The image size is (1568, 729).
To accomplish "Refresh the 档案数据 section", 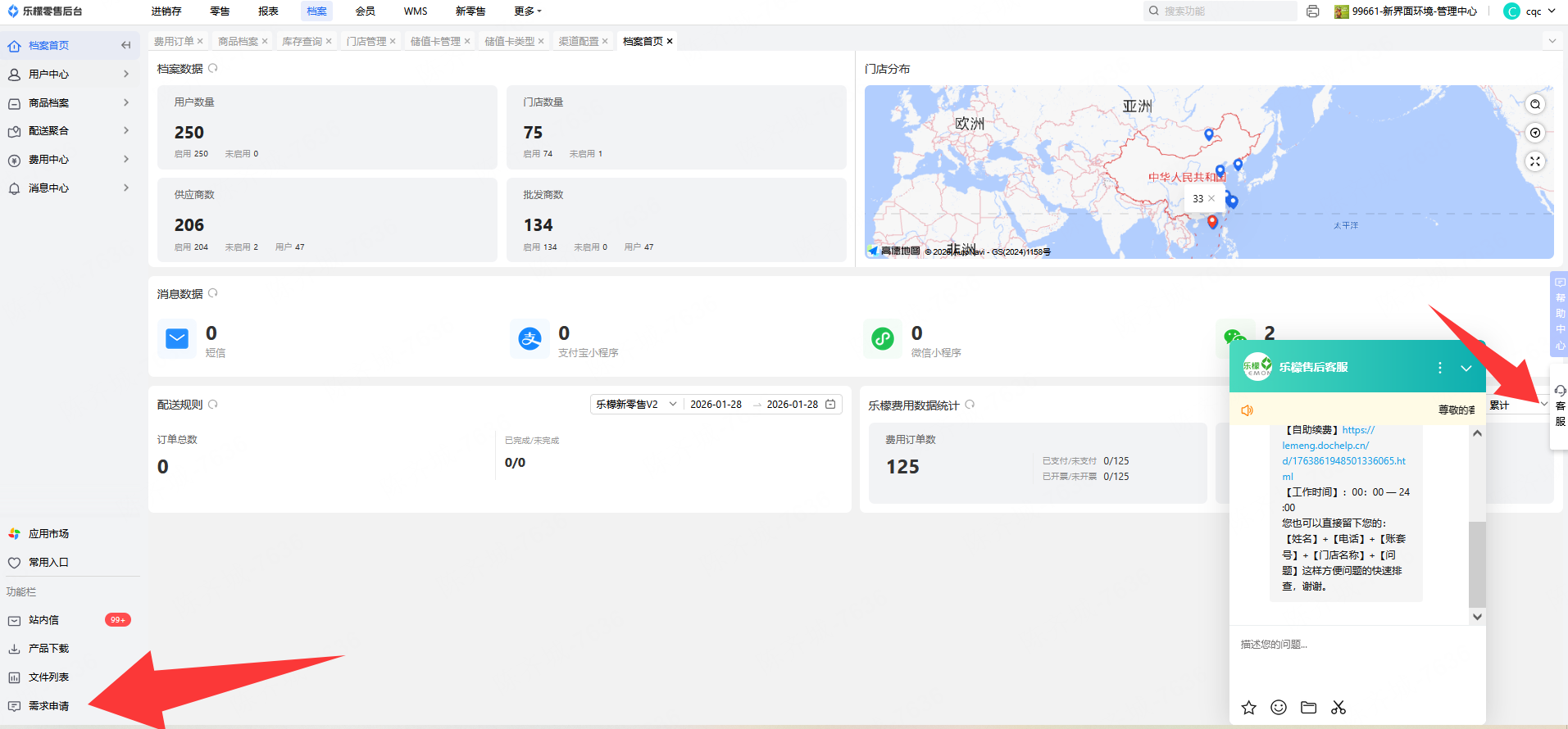I will click(213, 69).
